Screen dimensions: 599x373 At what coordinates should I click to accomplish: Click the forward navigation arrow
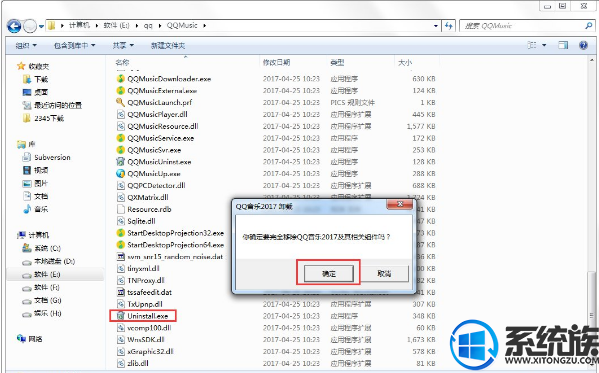(x=30, y=26)
